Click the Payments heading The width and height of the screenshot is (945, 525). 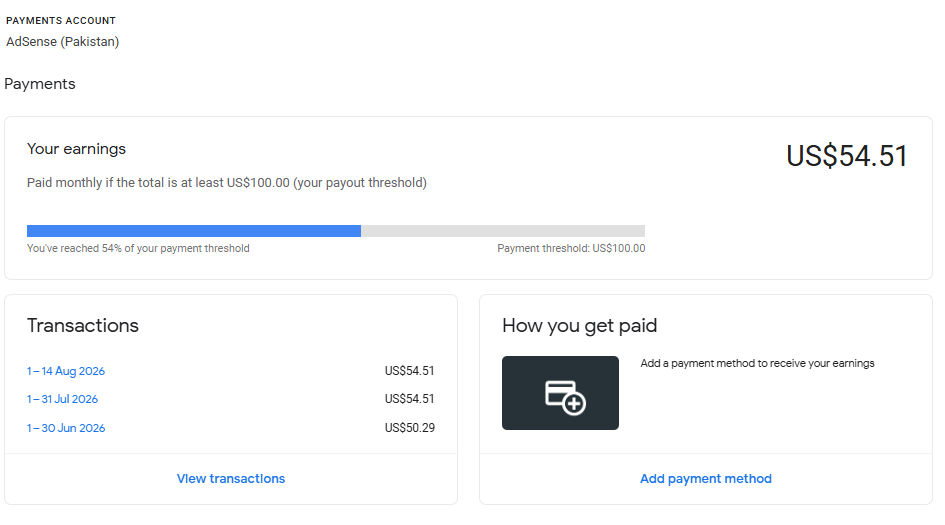tap(40, 84)
